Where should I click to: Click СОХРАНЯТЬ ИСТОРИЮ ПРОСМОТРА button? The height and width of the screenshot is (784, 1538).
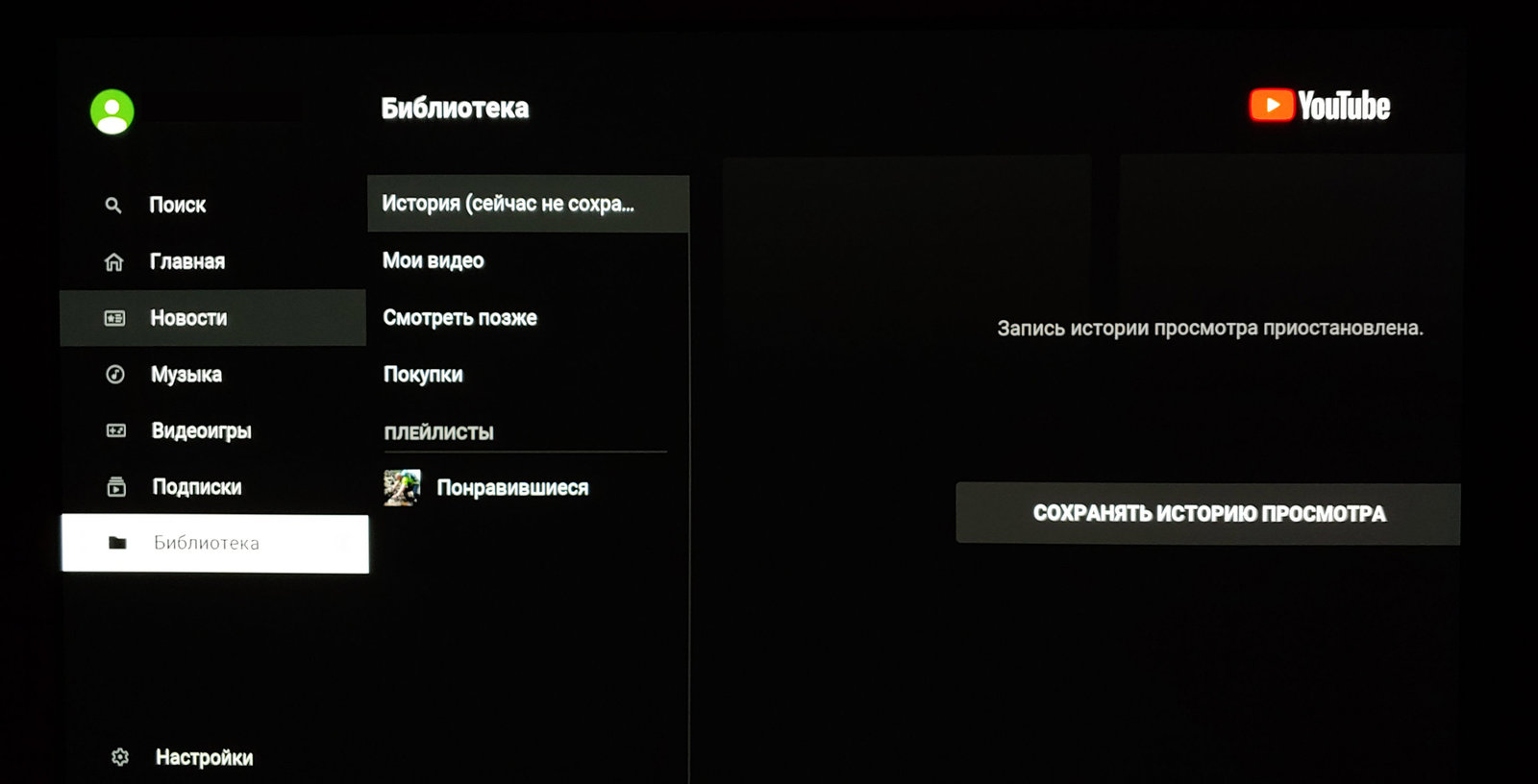click(x=1208, y=514)
